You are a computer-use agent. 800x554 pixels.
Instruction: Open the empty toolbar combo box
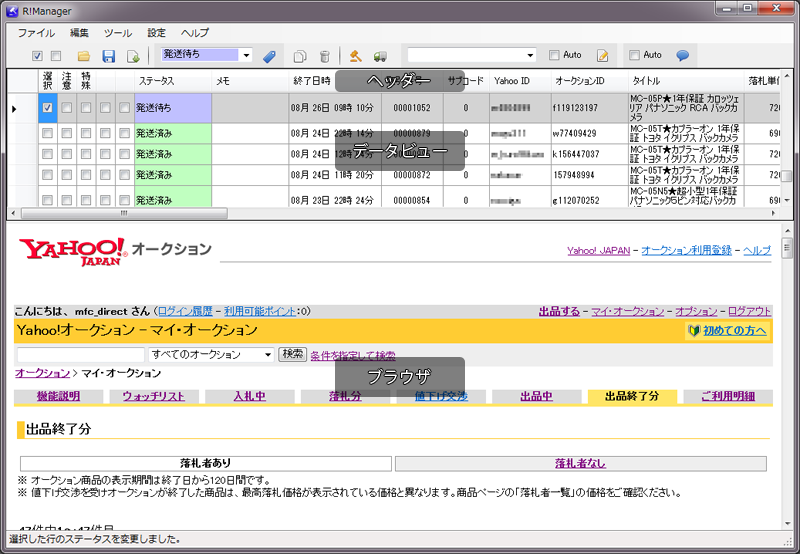tap(530, 55)
